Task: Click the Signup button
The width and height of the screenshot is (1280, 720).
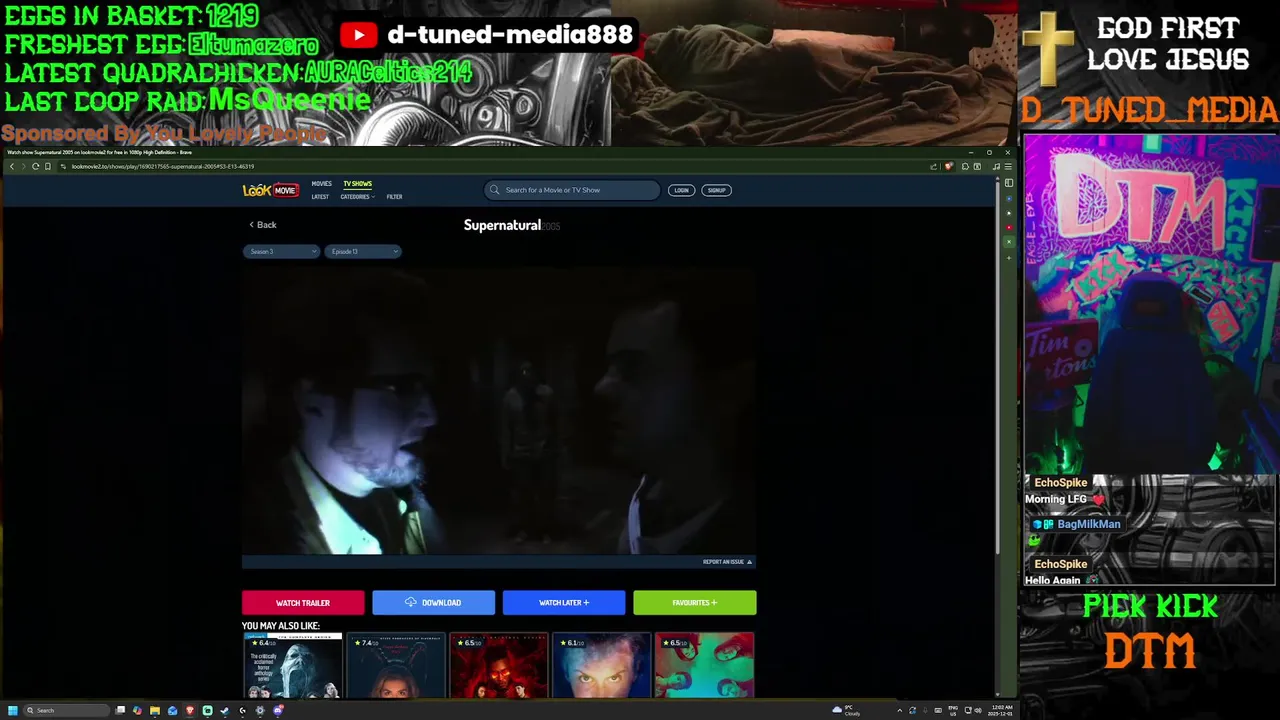Action: pos(716,190)
